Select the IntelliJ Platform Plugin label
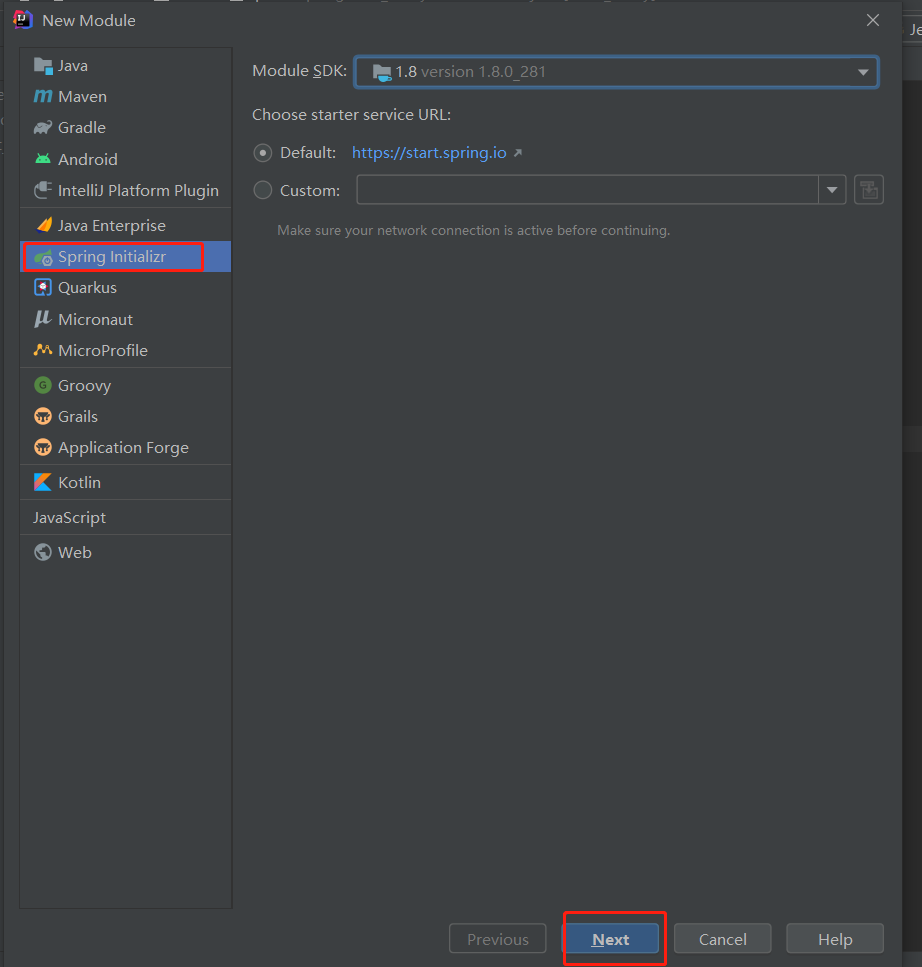 138,191
